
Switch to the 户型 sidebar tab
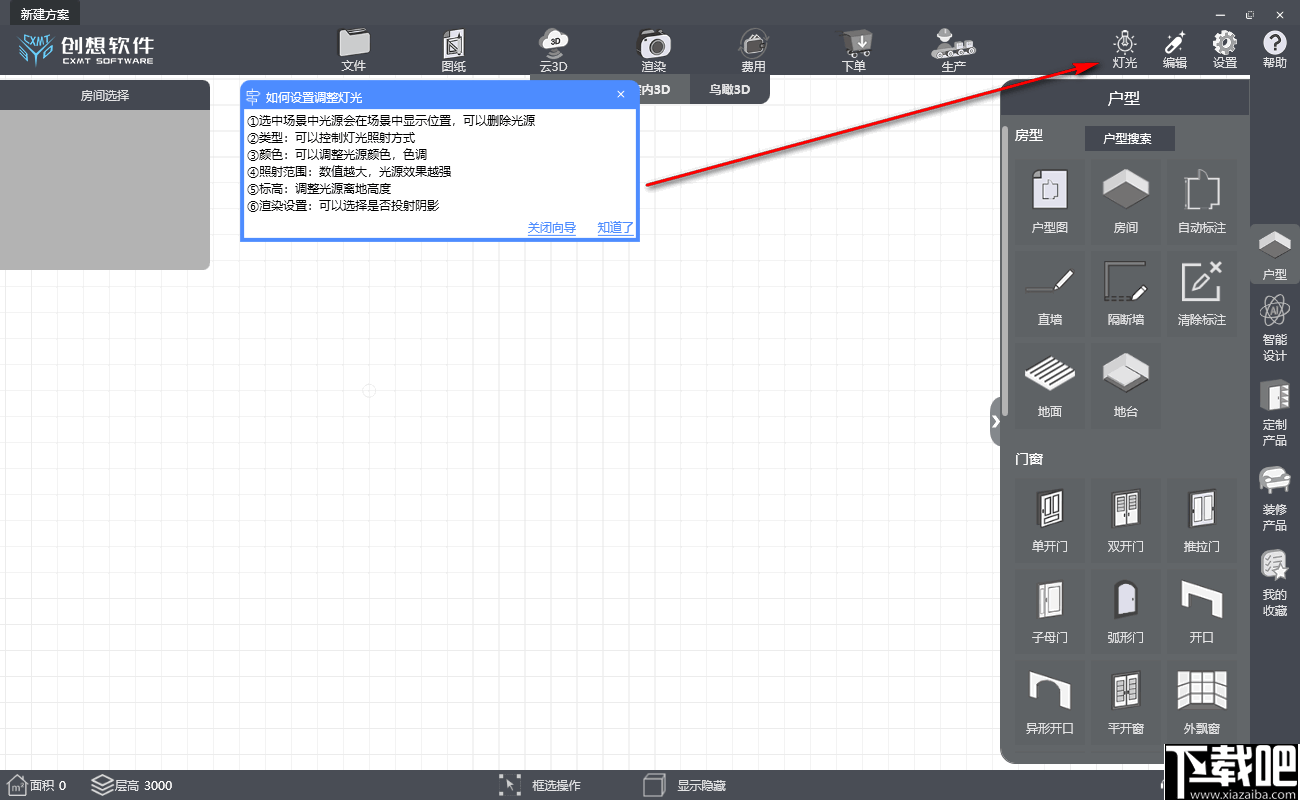click(x=1275, y=256)
